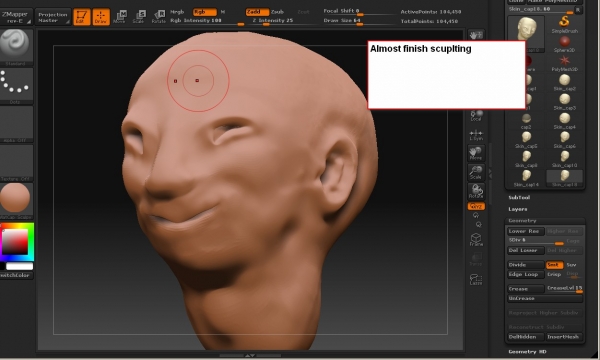Viewport: 600px width, 360px height.
Task: Click the DelHidden button
Action: pyautogui.click(x=525, y=337)
